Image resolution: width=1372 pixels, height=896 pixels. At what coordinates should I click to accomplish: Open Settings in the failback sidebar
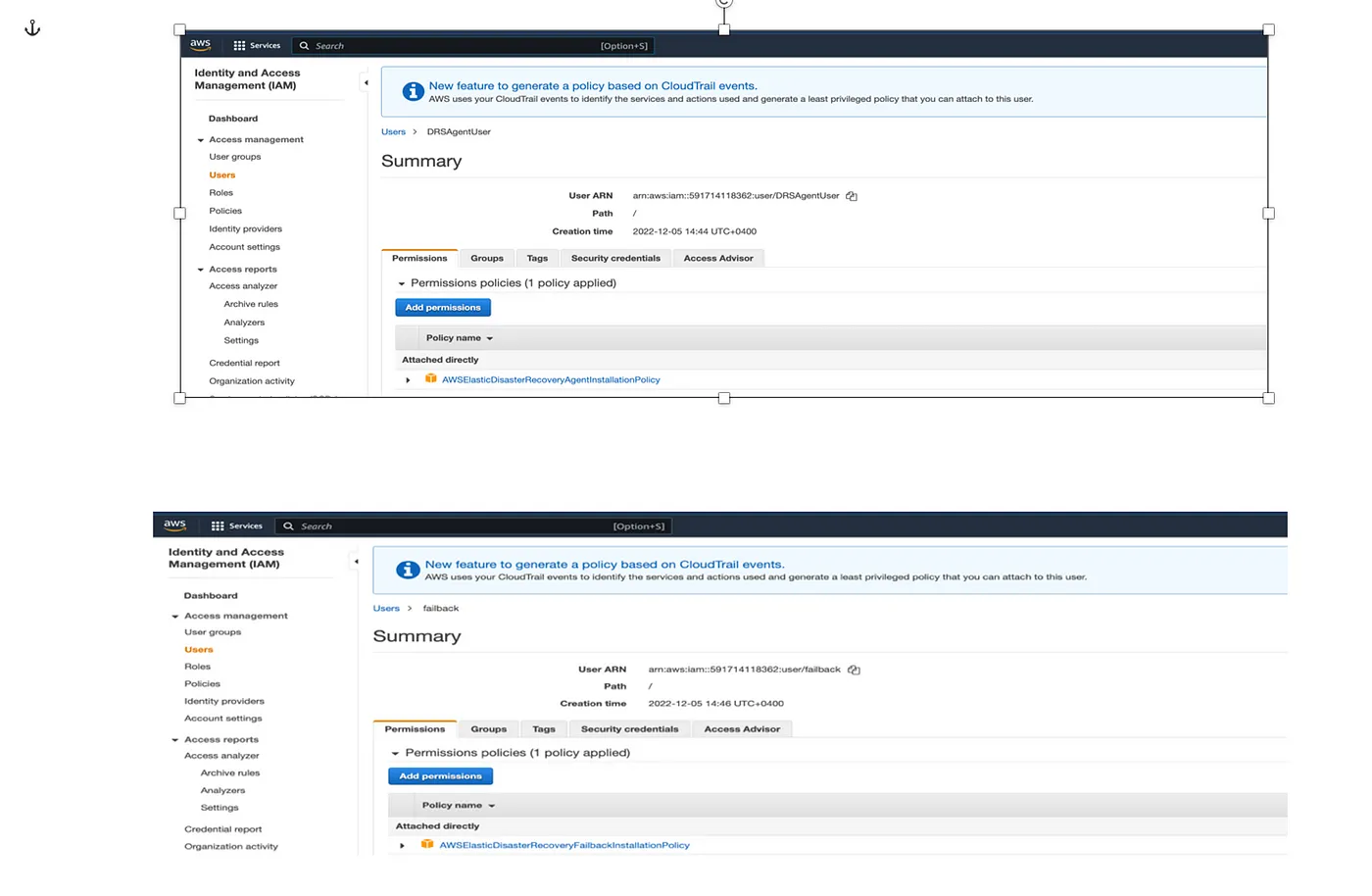click(220, 808)
